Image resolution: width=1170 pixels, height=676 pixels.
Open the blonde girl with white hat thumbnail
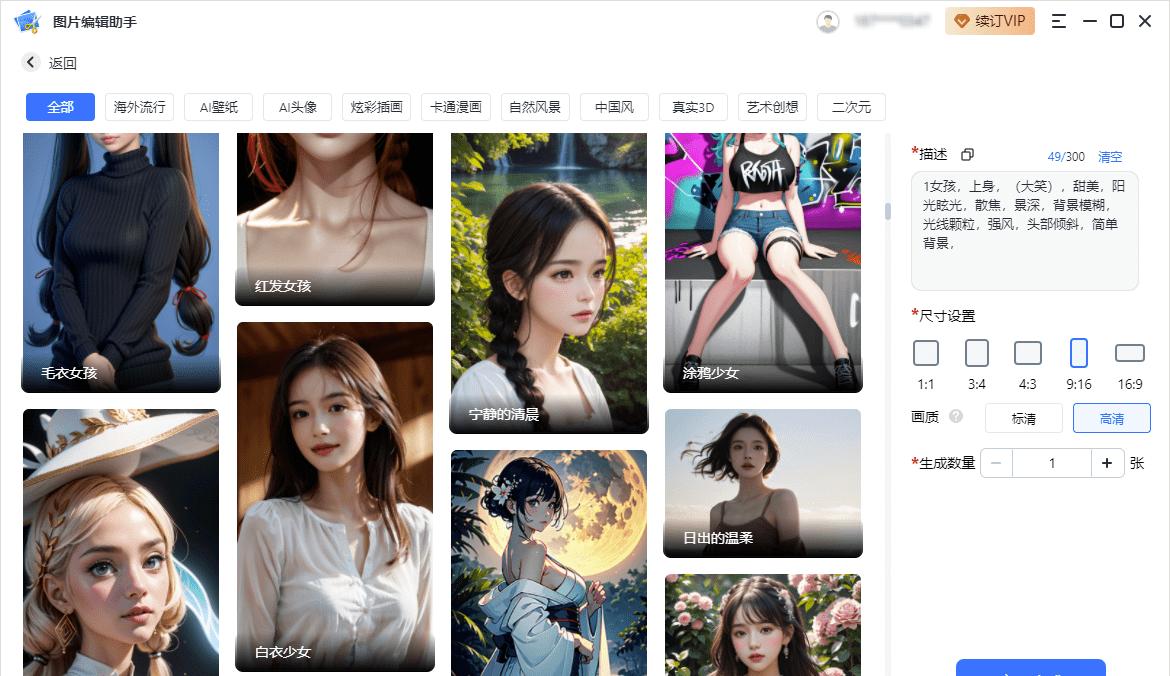pos(121,542)
